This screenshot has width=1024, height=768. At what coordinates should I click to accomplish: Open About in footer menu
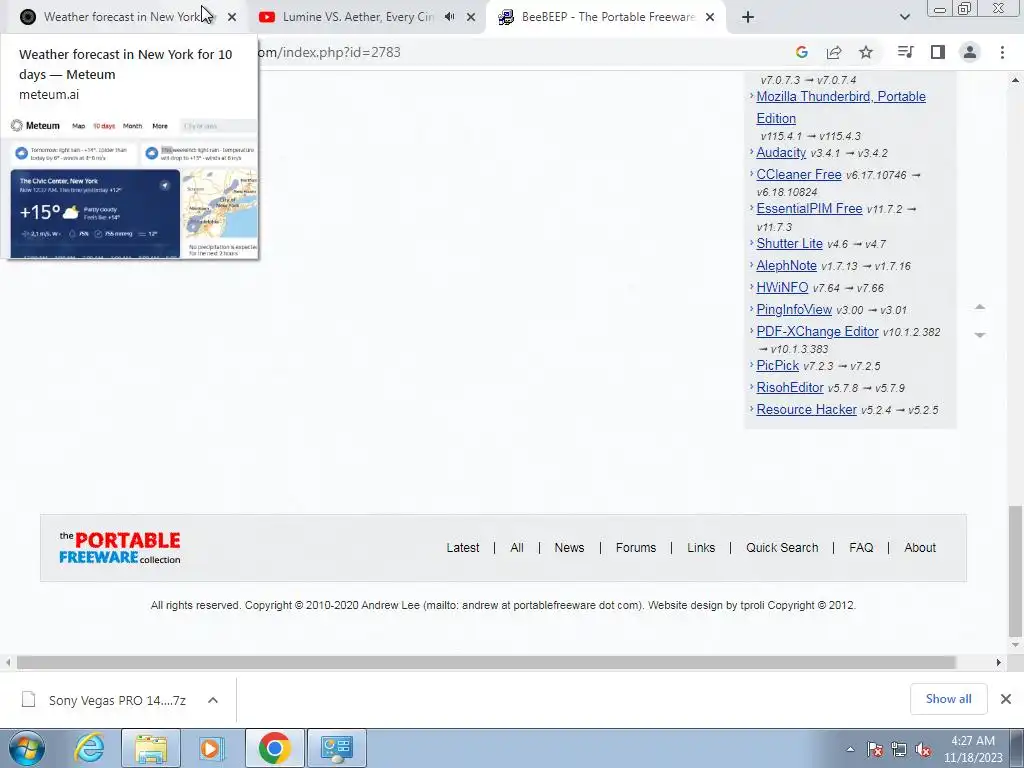(x=920, y=548)
